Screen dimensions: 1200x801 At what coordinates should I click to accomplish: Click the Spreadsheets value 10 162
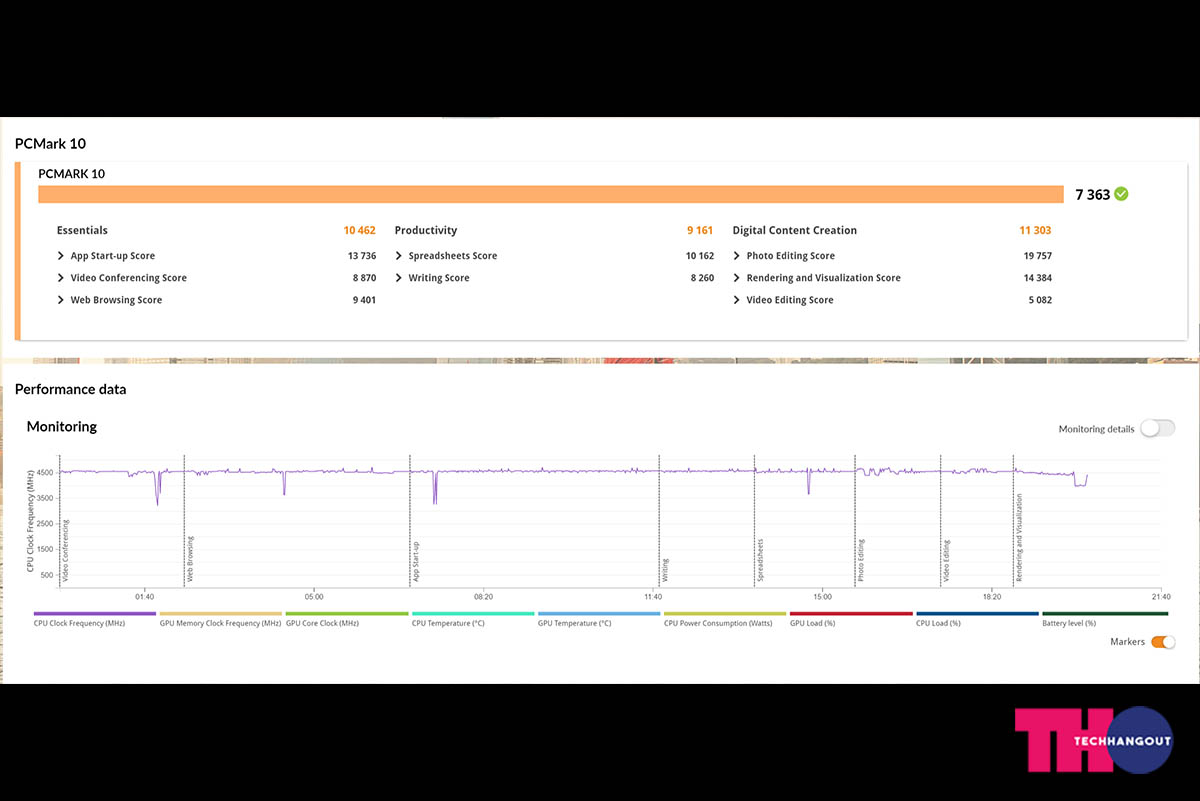coord(700,256)
